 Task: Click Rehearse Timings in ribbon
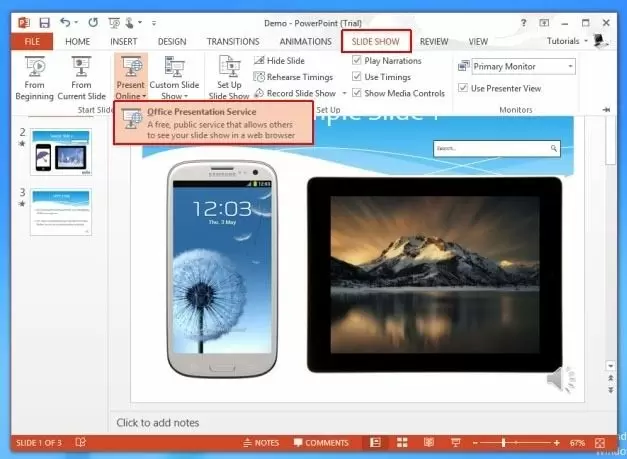295,77
